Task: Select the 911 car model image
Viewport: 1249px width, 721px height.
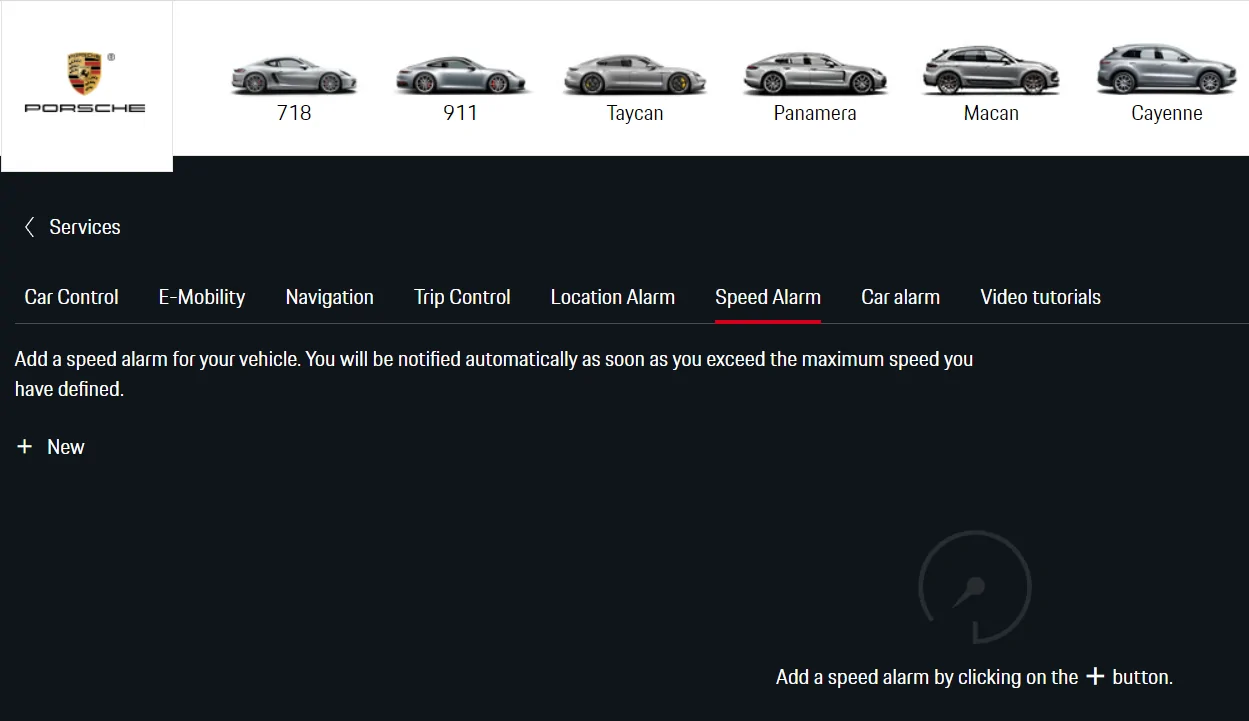Action: 460,75
